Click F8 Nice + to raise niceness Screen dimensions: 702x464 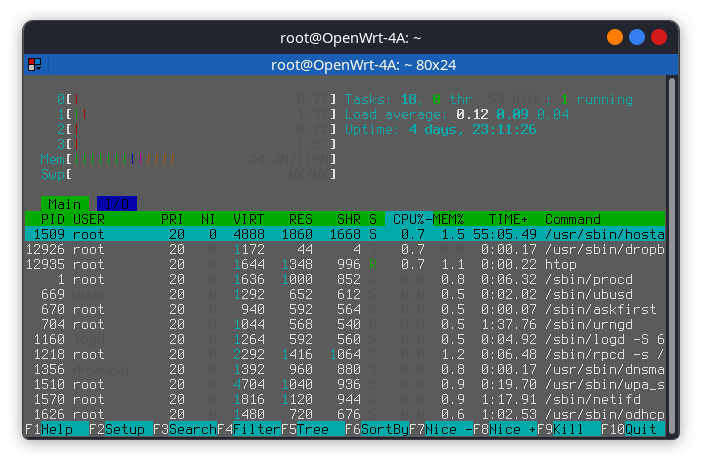click(x=505, y=429)
